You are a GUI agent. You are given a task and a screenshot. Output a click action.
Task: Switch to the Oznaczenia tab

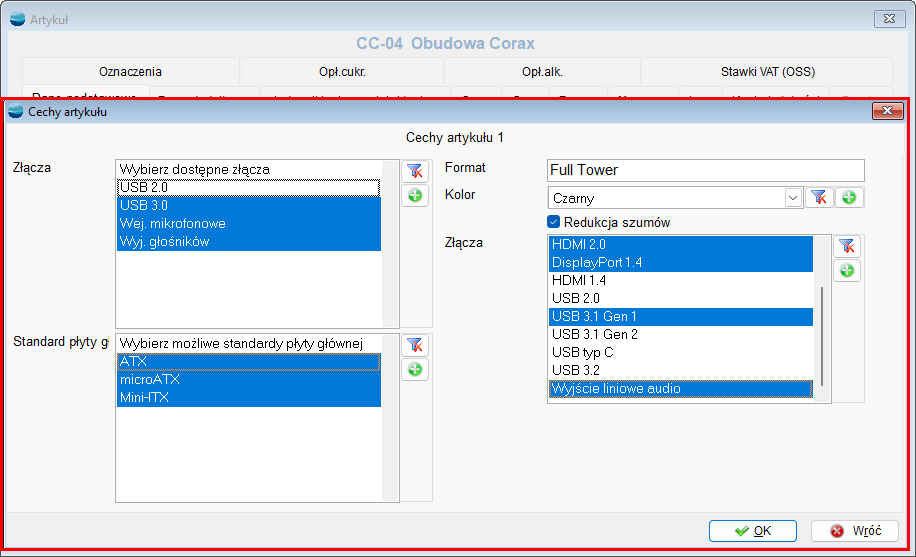130,72
